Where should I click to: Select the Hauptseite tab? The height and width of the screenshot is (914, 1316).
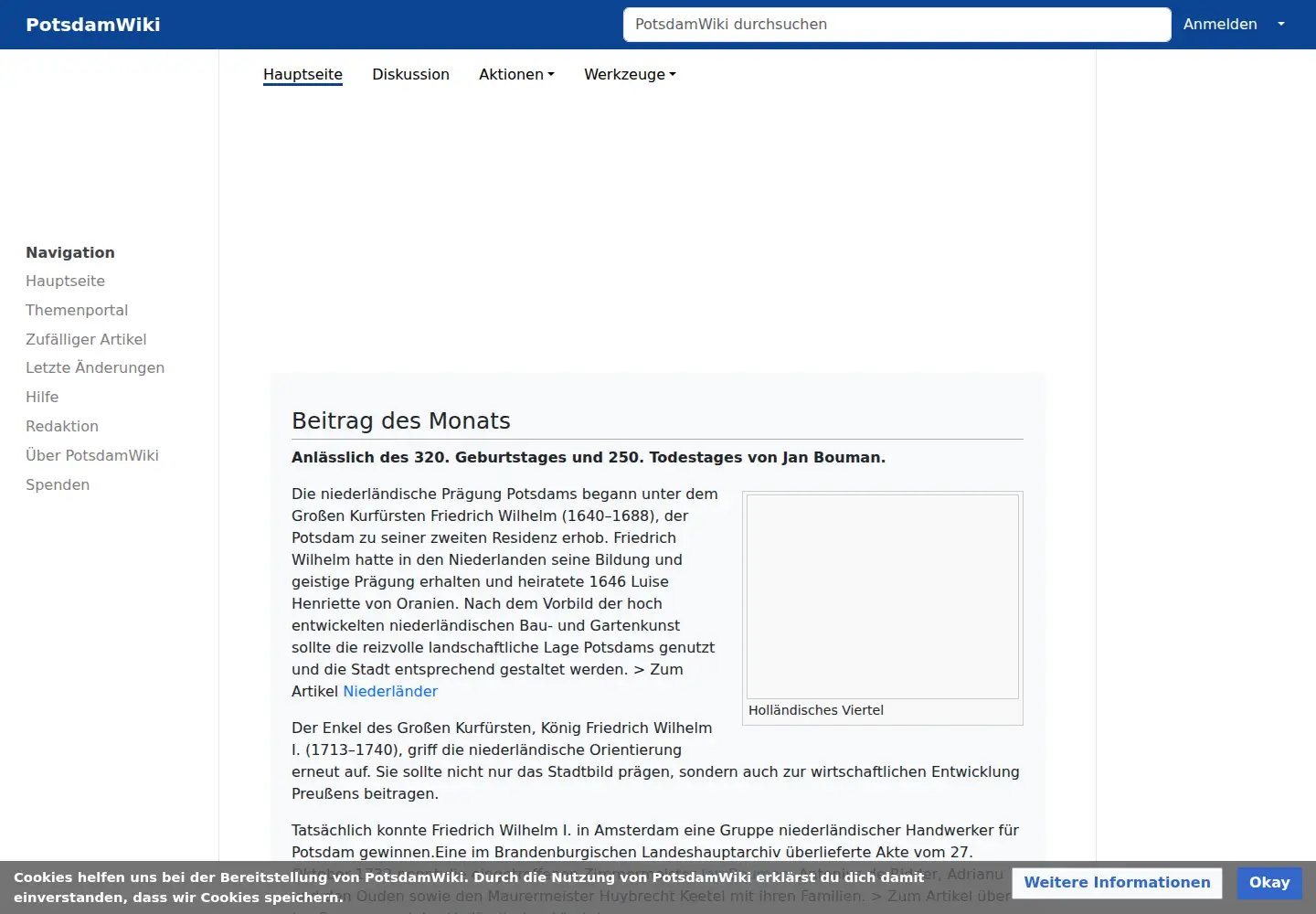[302, 75]
